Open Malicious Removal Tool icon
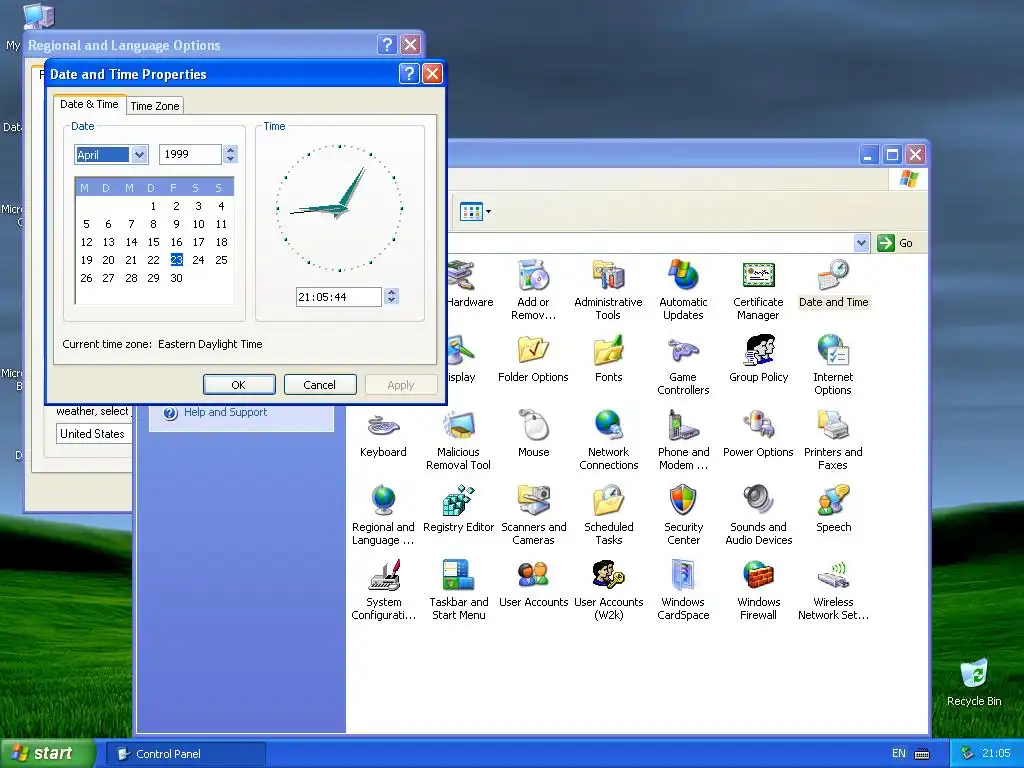1024x768 pixels. click(458, 440)
